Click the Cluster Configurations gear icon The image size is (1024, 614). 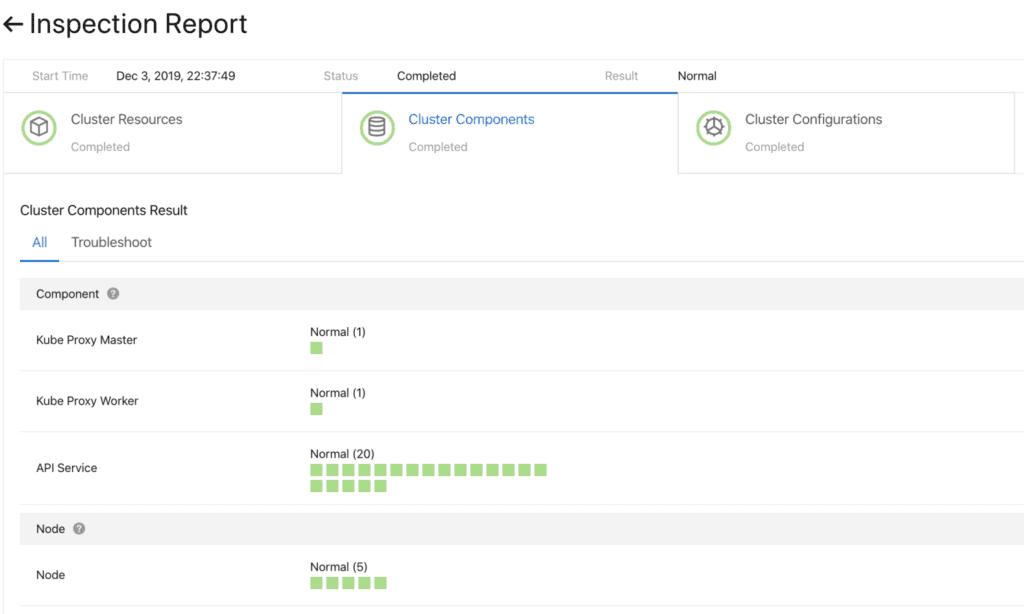(x=713, y=129)
